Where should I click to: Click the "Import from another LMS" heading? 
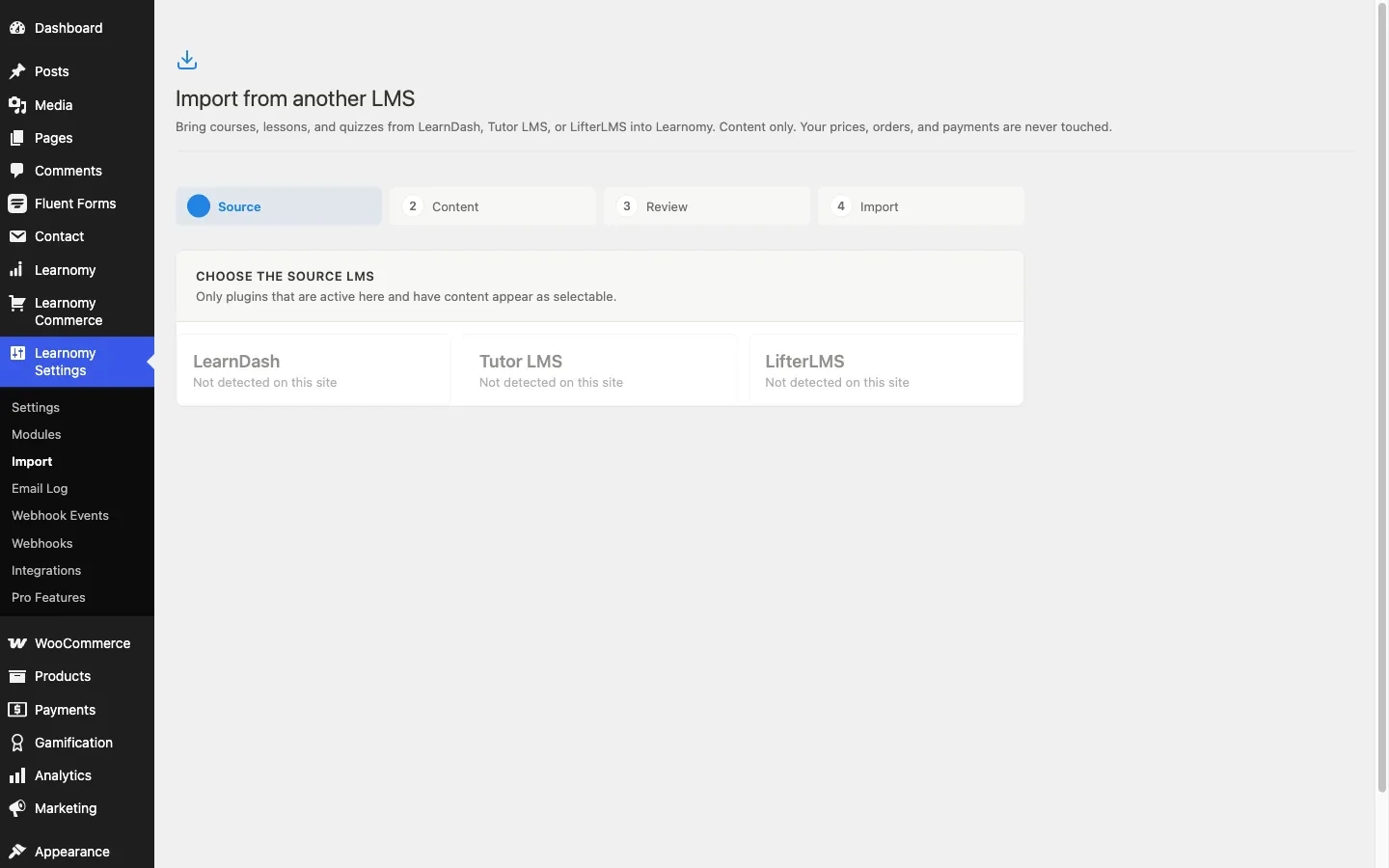click(295, 98)
